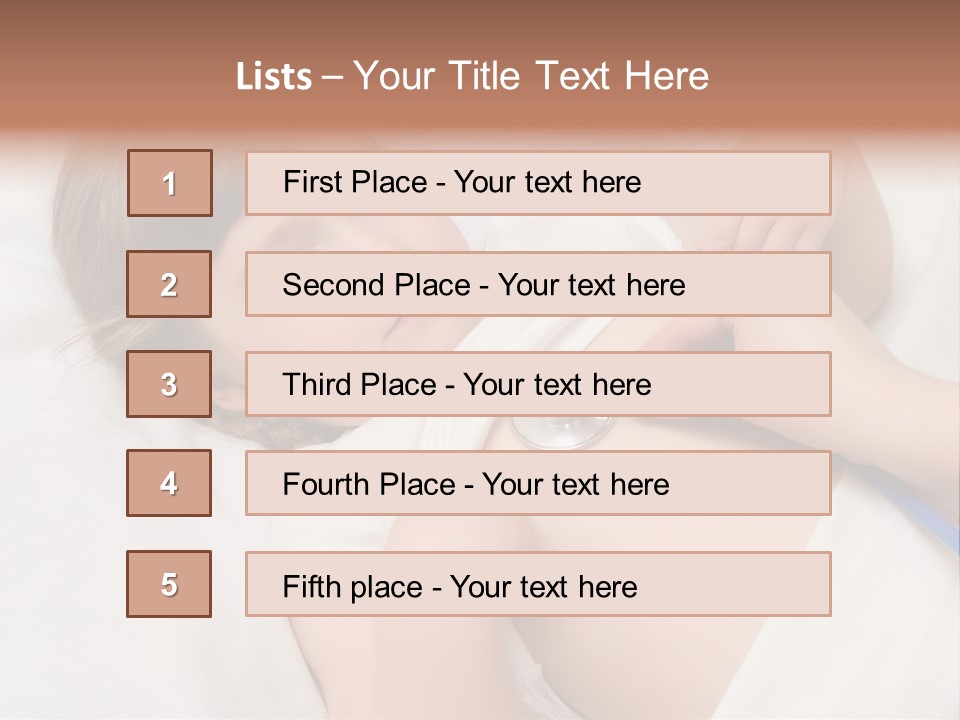Click 'Your Title Text Here' in heading
Image resolution: width=960 pixels, height=720 pixels.
click(x=531, y=77)
